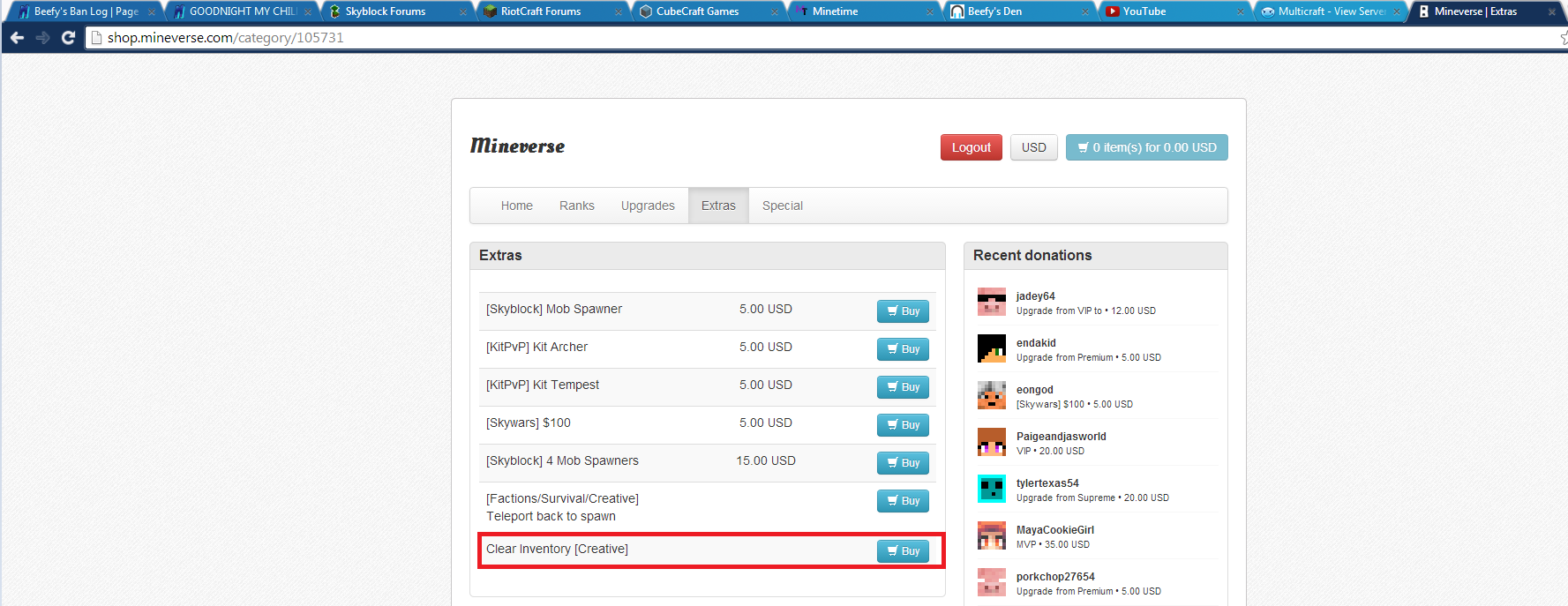Close the Skyblock Forums tab
1568x606 pixels.
(463, 12)
